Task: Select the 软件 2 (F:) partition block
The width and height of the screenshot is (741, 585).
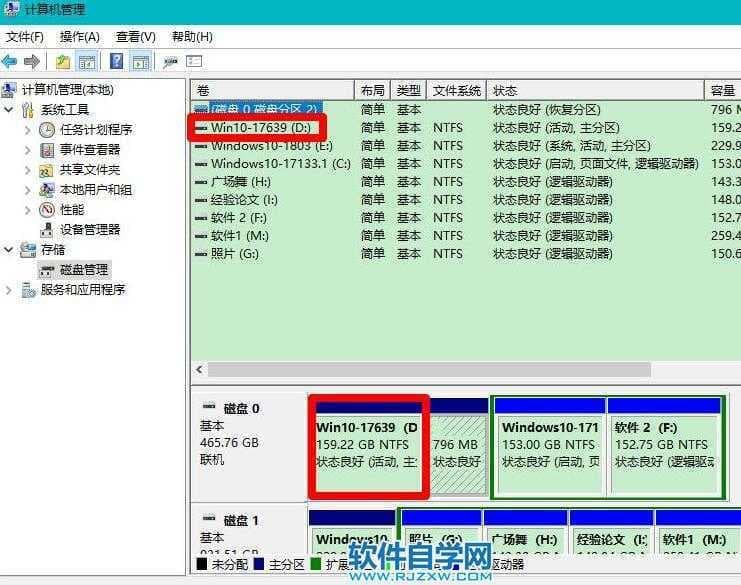Action: (x=664, y=444)
